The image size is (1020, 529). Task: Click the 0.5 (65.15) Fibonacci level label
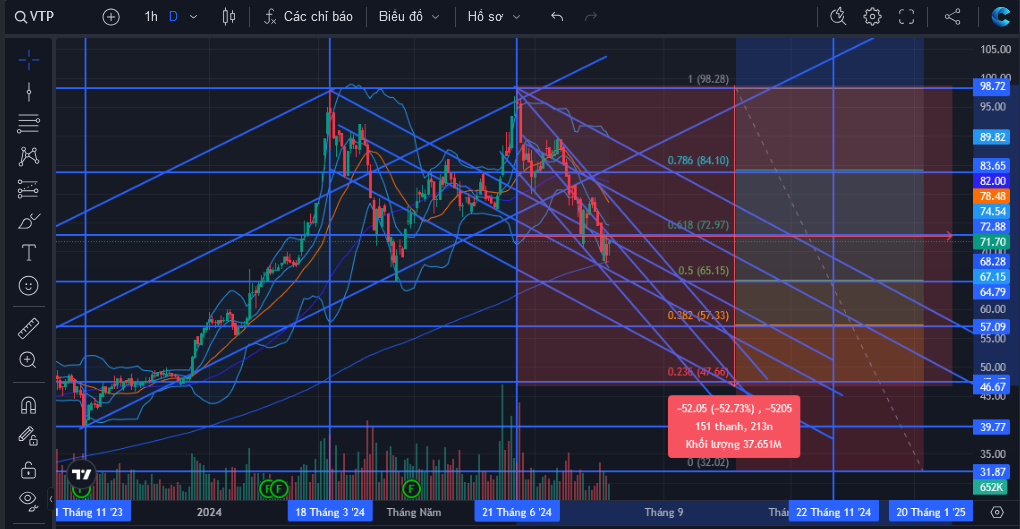click(x=703, y=270)
